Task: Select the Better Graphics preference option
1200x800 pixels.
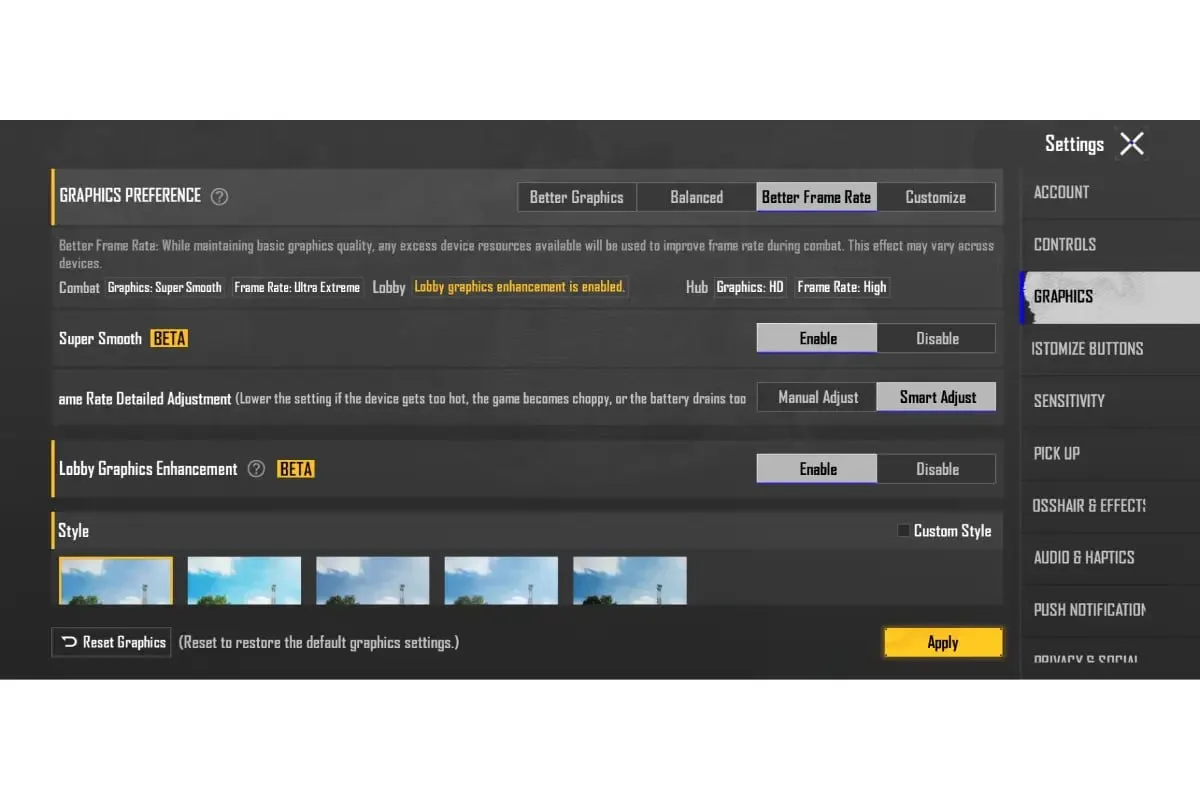Action: (576, 197)
